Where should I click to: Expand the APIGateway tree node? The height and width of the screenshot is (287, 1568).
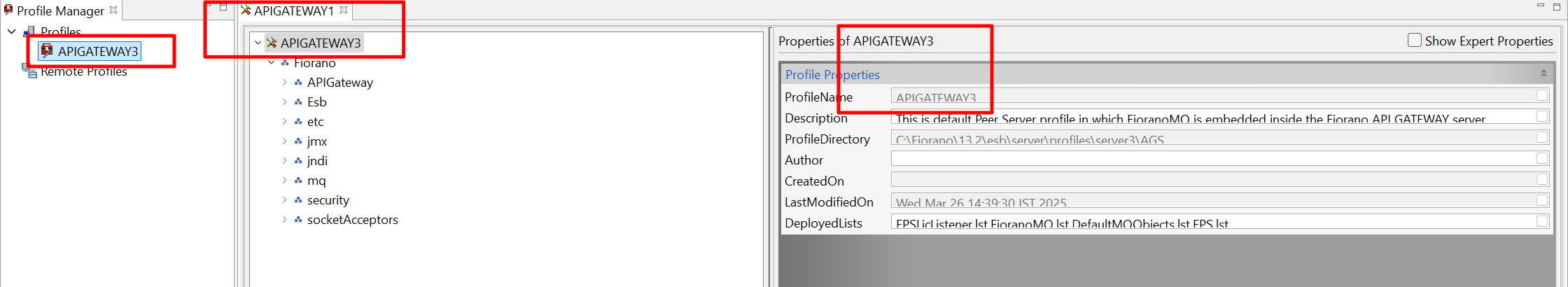(285, 83)
